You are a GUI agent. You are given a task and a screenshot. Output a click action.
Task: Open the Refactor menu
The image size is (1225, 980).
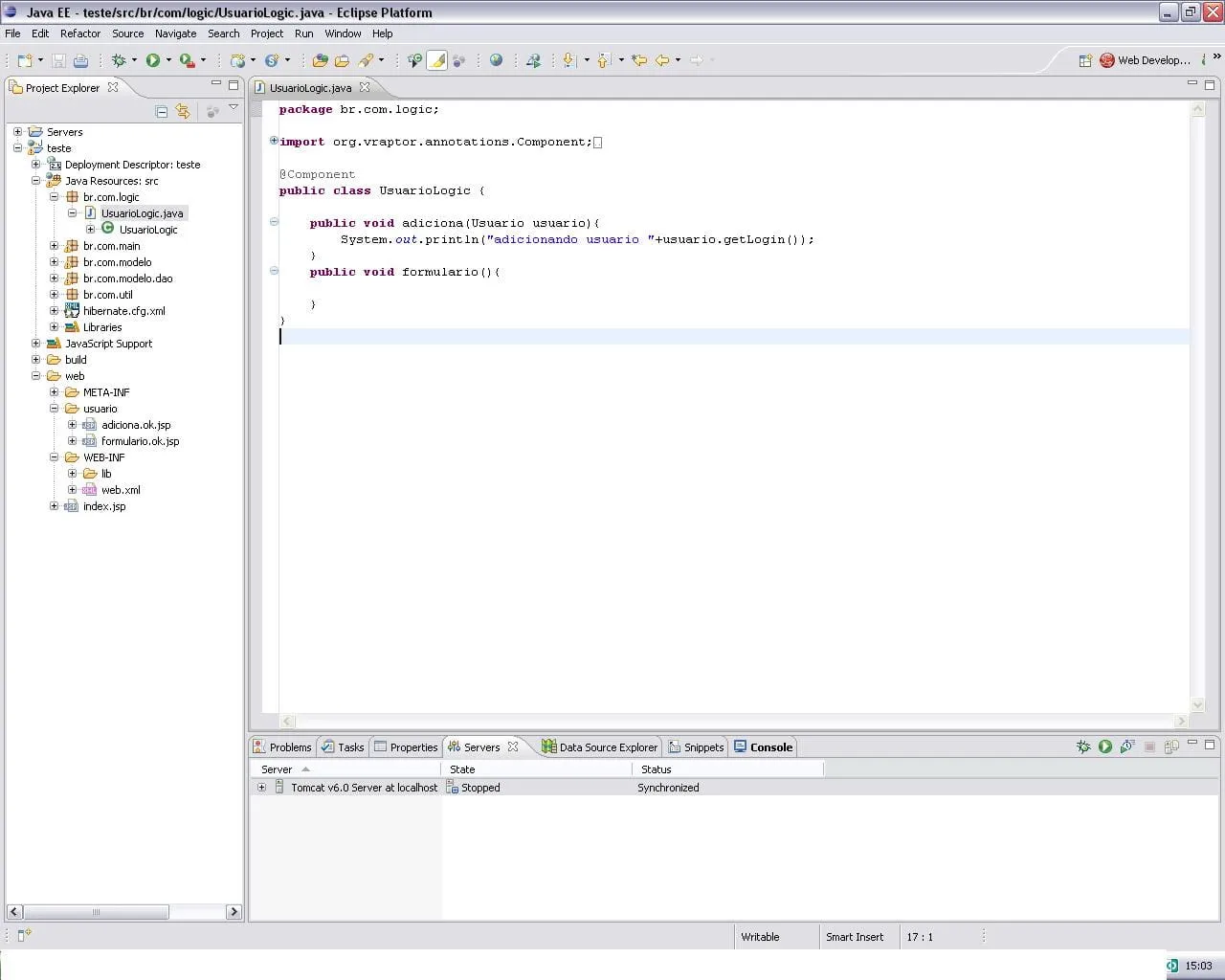click(x=80, y=33)
